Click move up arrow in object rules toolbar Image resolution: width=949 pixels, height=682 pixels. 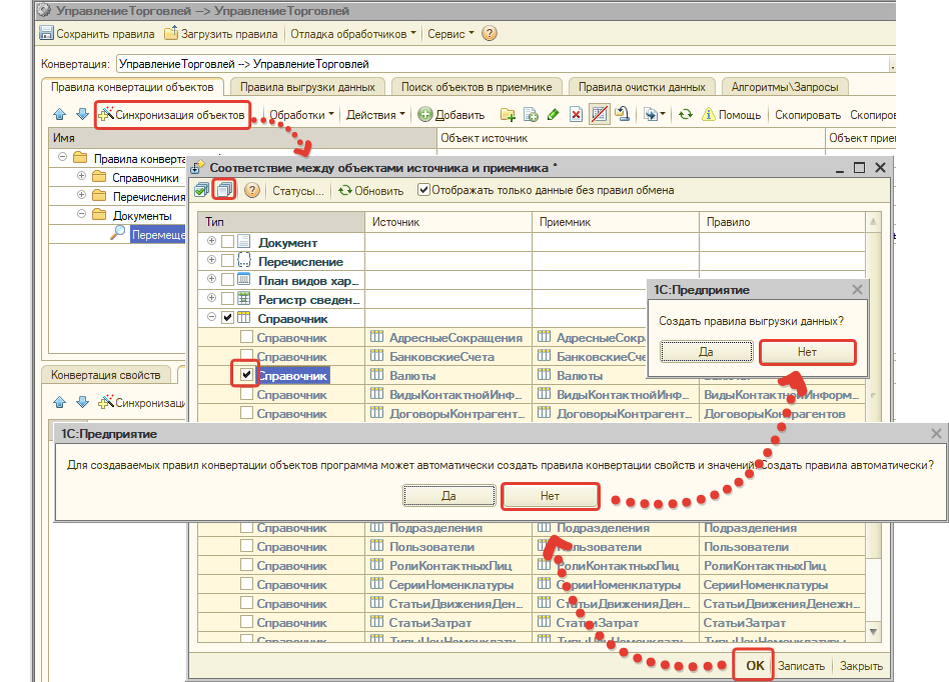tap(59, 114)
